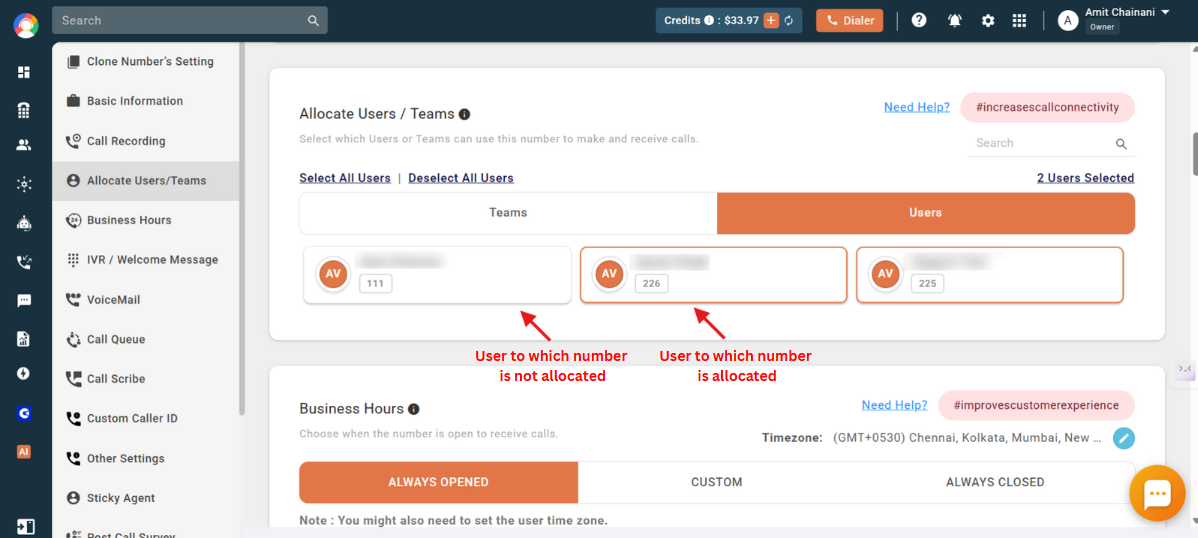
Task: Open IVR / Welcome Message in the sidebar
Action: point(146,260)
